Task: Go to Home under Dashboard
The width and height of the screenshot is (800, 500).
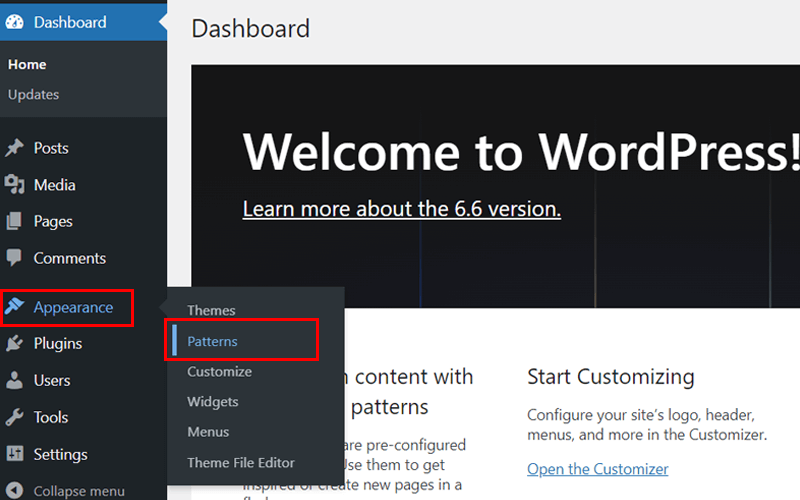Action: coord(27,64)
